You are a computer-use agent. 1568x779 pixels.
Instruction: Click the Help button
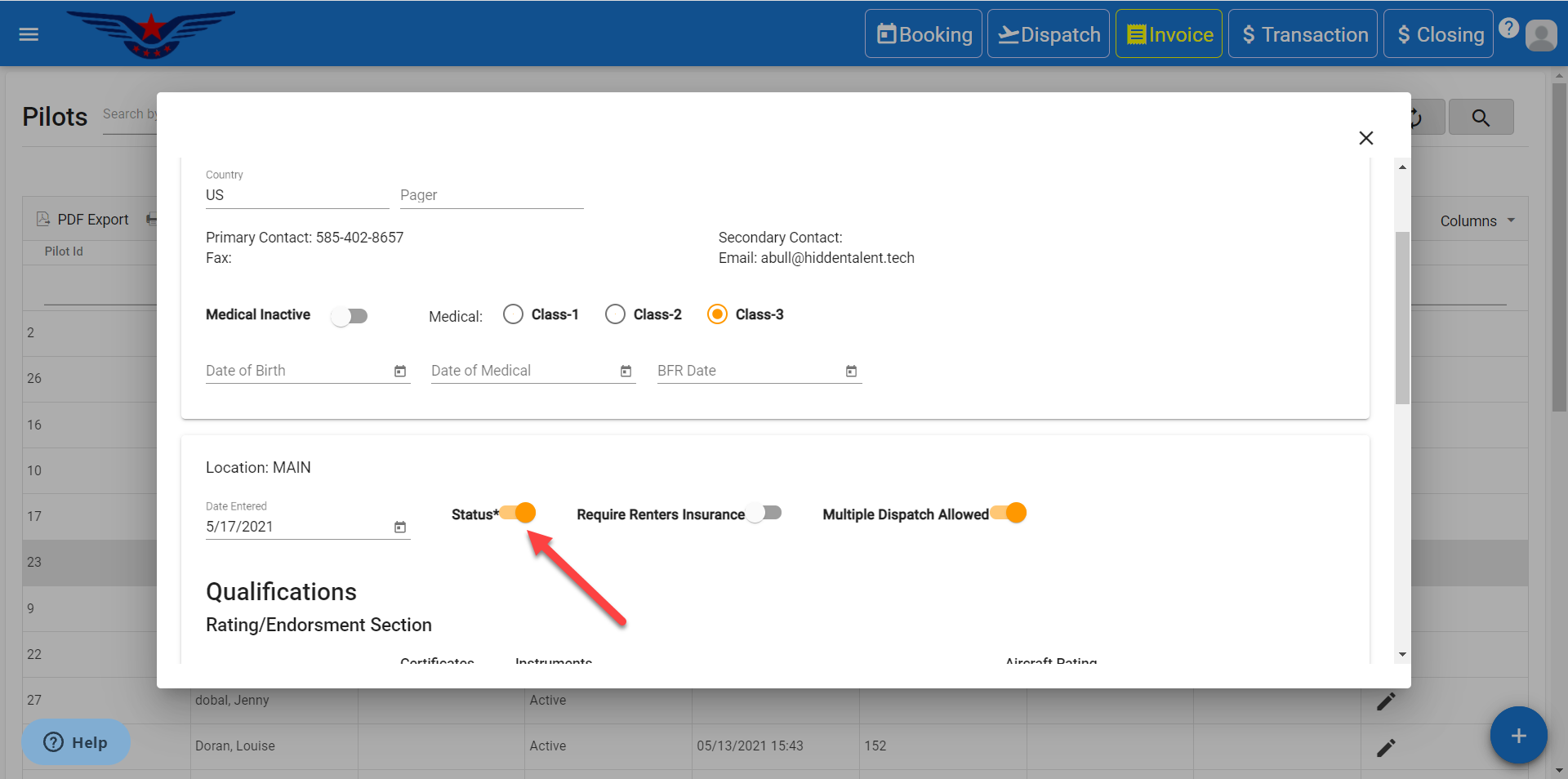tap(76, 741)
